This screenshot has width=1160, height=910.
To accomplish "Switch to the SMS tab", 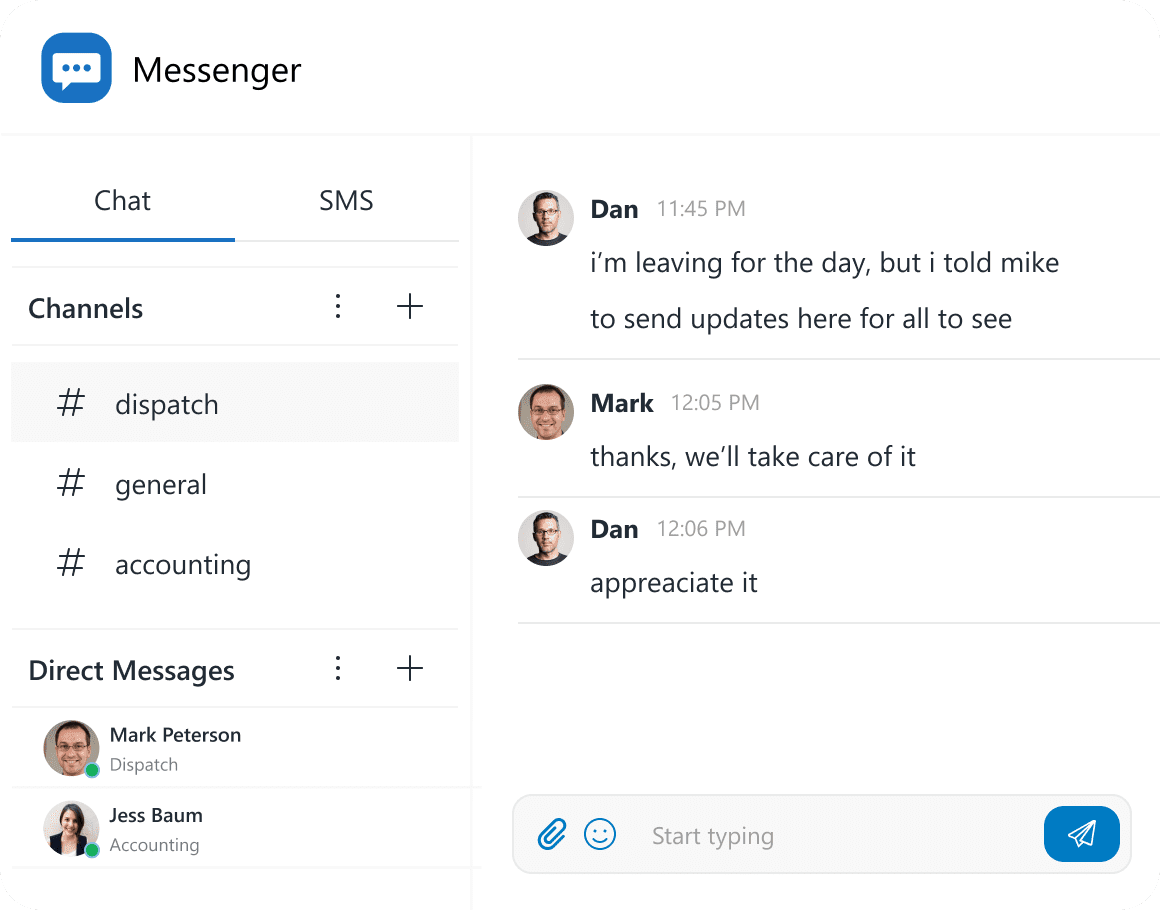I will tap(346, 200).
